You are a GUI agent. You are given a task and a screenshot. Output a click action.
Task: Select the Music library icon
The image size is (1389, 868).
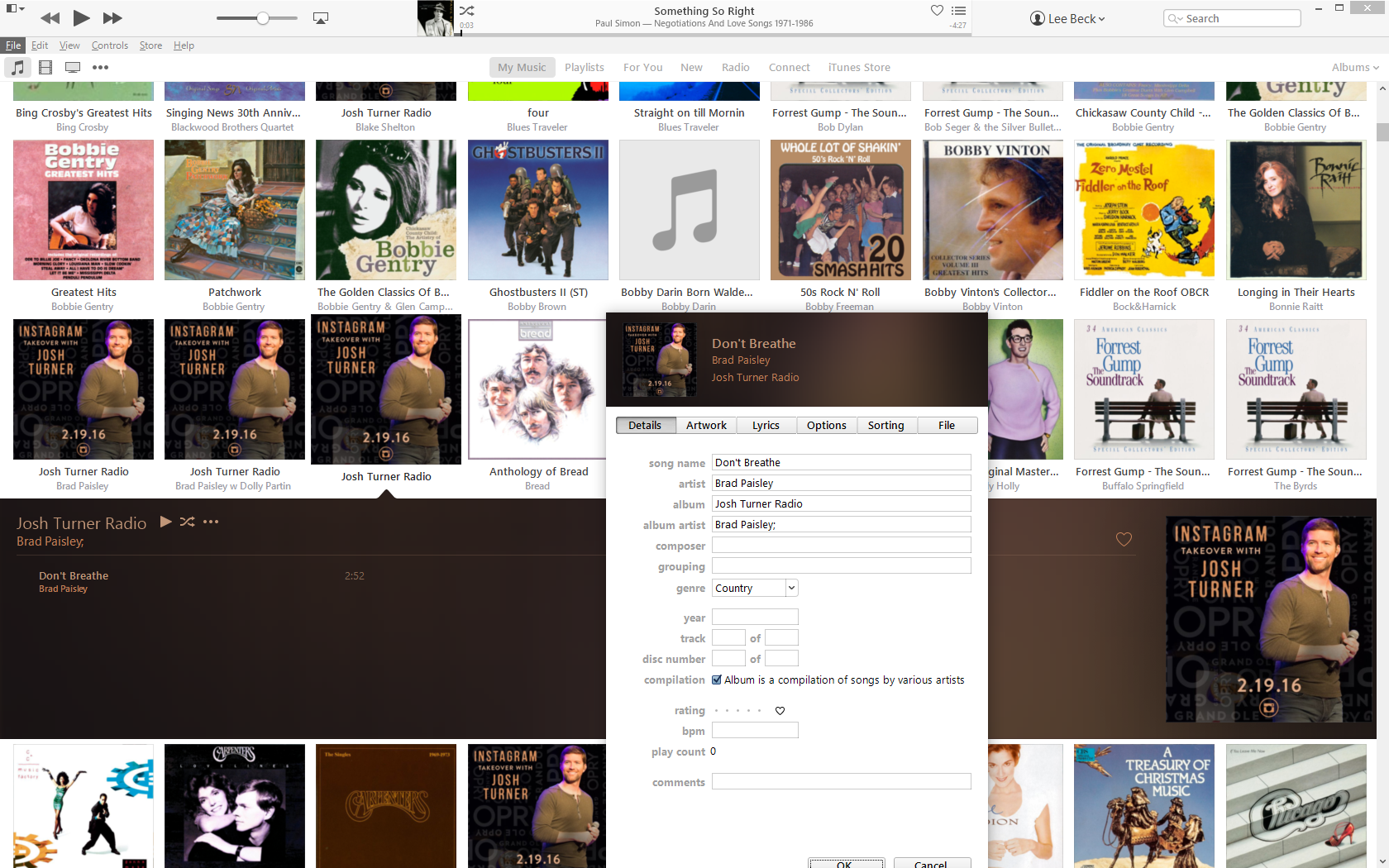coord(17,68)
